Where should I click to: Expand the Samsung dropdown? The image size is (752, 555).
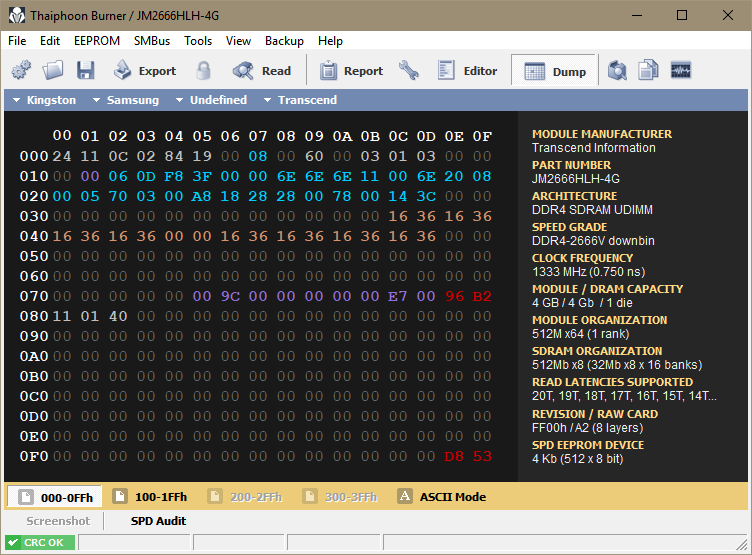coord(126,100)
